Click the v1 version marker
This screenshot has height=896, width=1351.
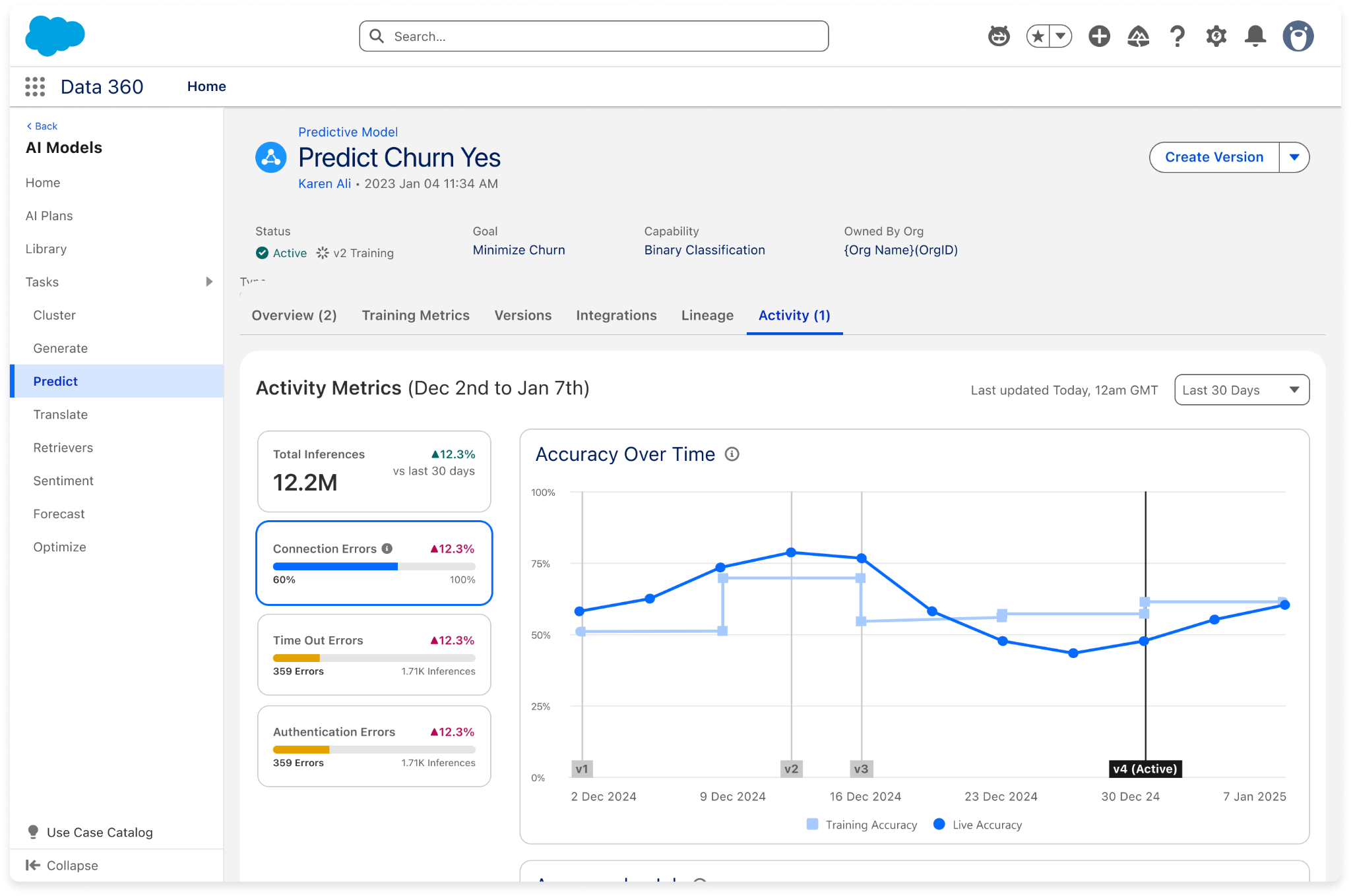[582, 769]
